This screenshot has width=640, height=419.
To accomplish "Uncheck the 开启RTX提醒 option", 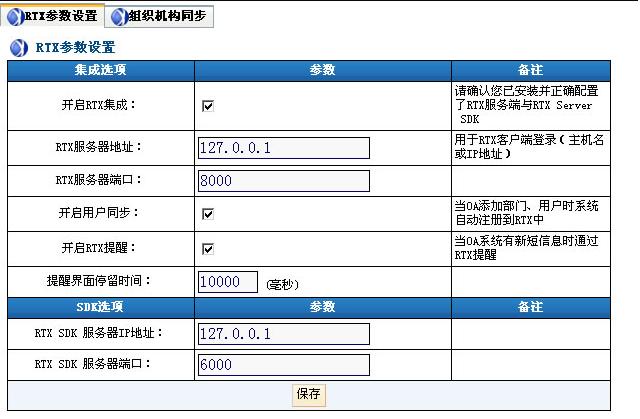I will (208, 249).
